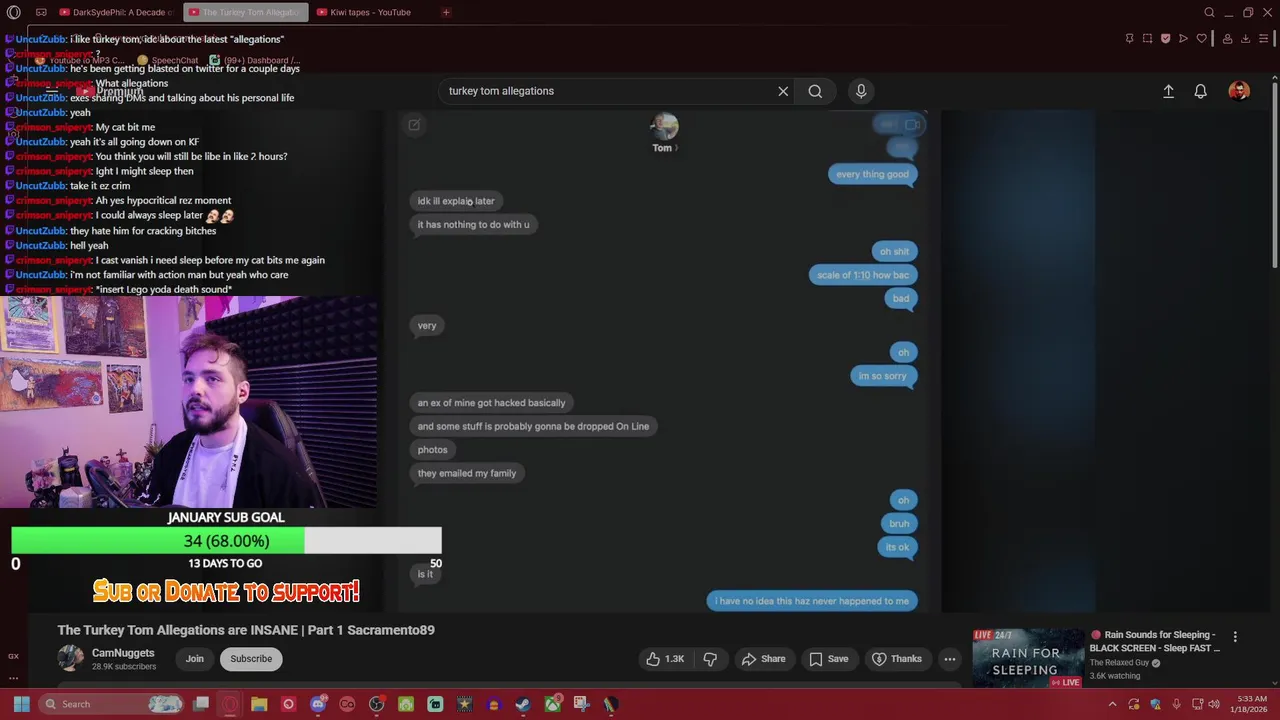Click the YouTube search magnifier button
The width and height of the screenshot is (1280, 720).
(815, 91)
